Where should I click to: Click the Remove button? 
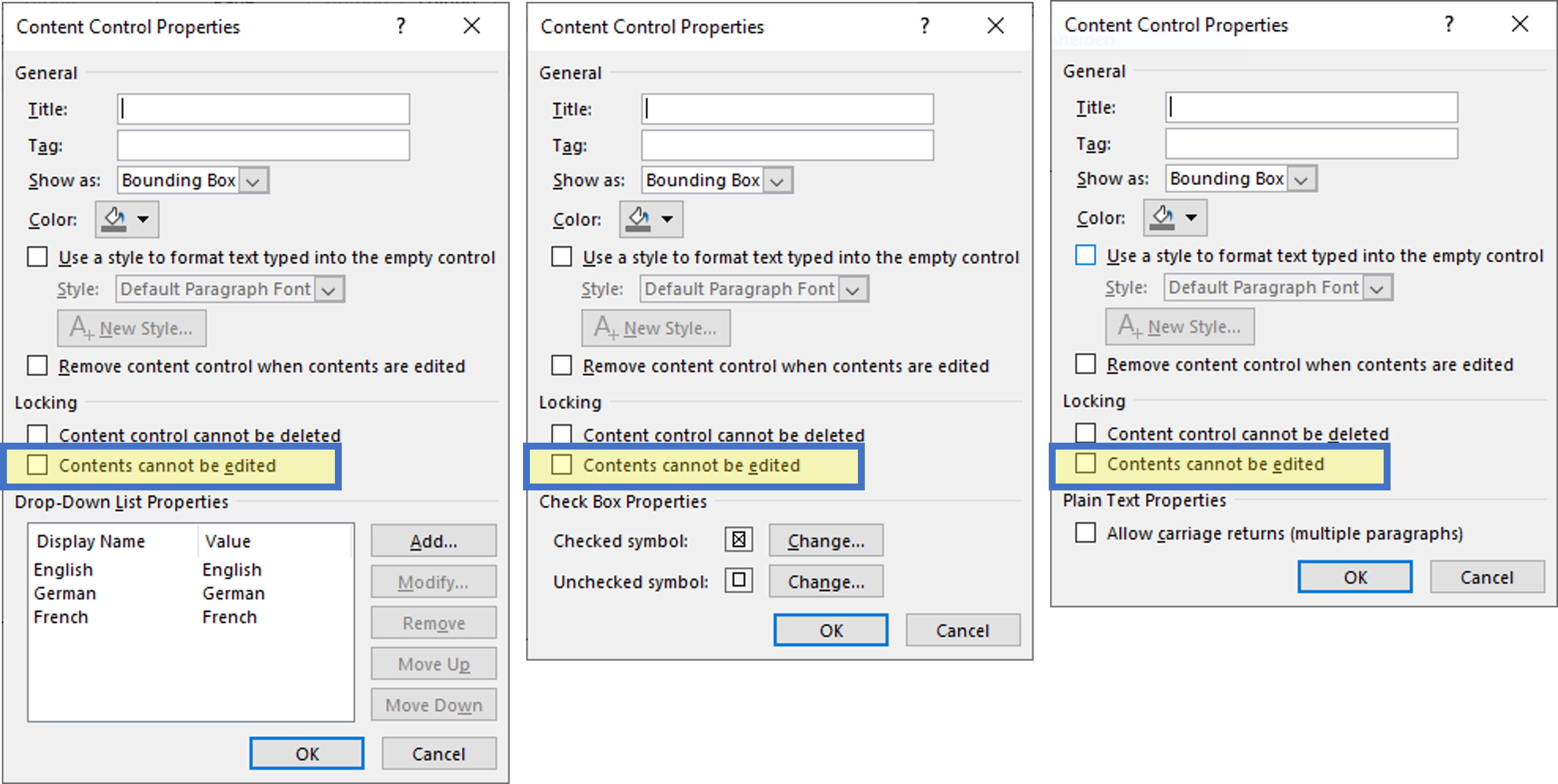434,623
